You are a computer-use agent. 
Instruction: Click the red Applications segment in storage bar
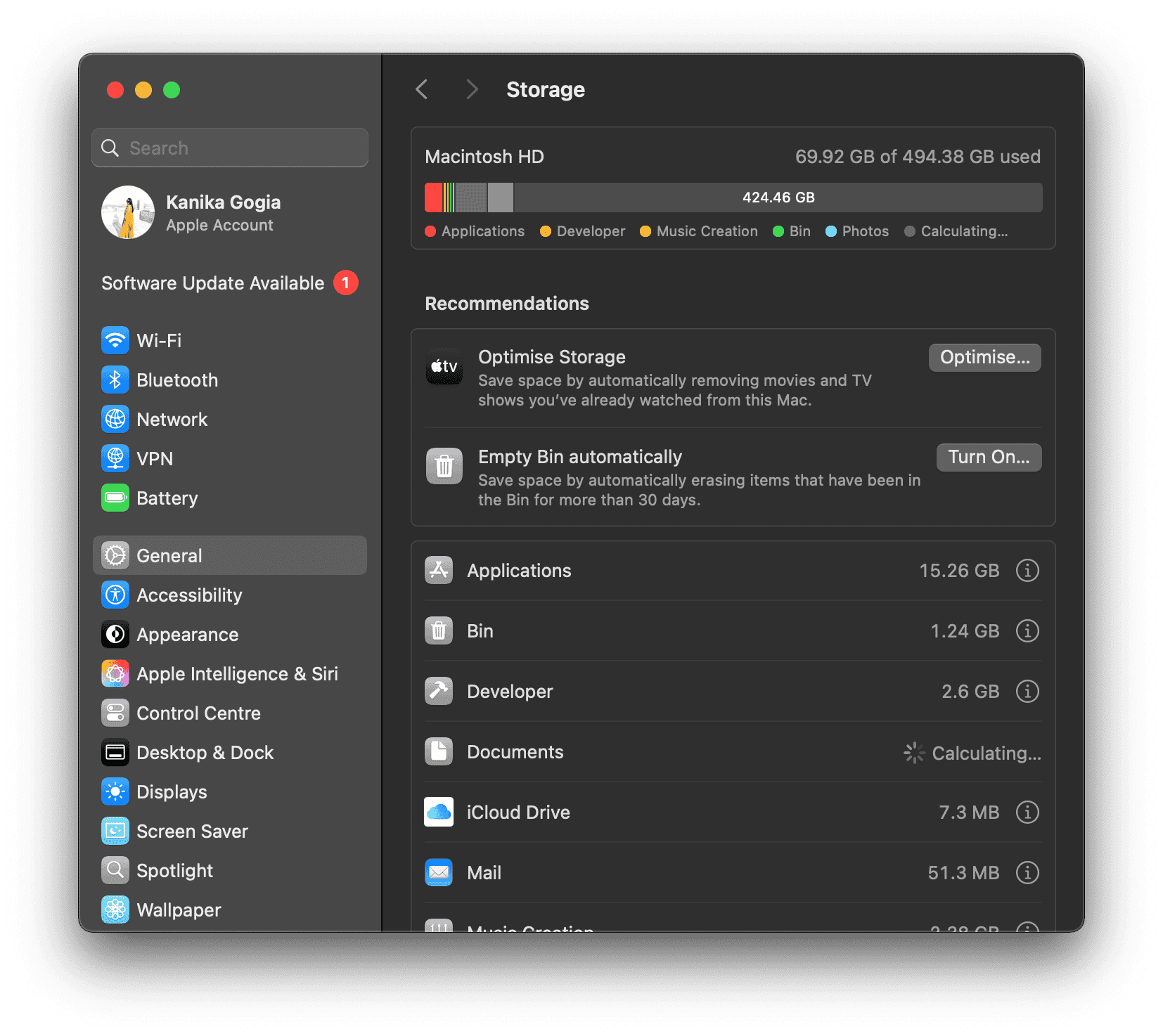[x=433, y=198]
